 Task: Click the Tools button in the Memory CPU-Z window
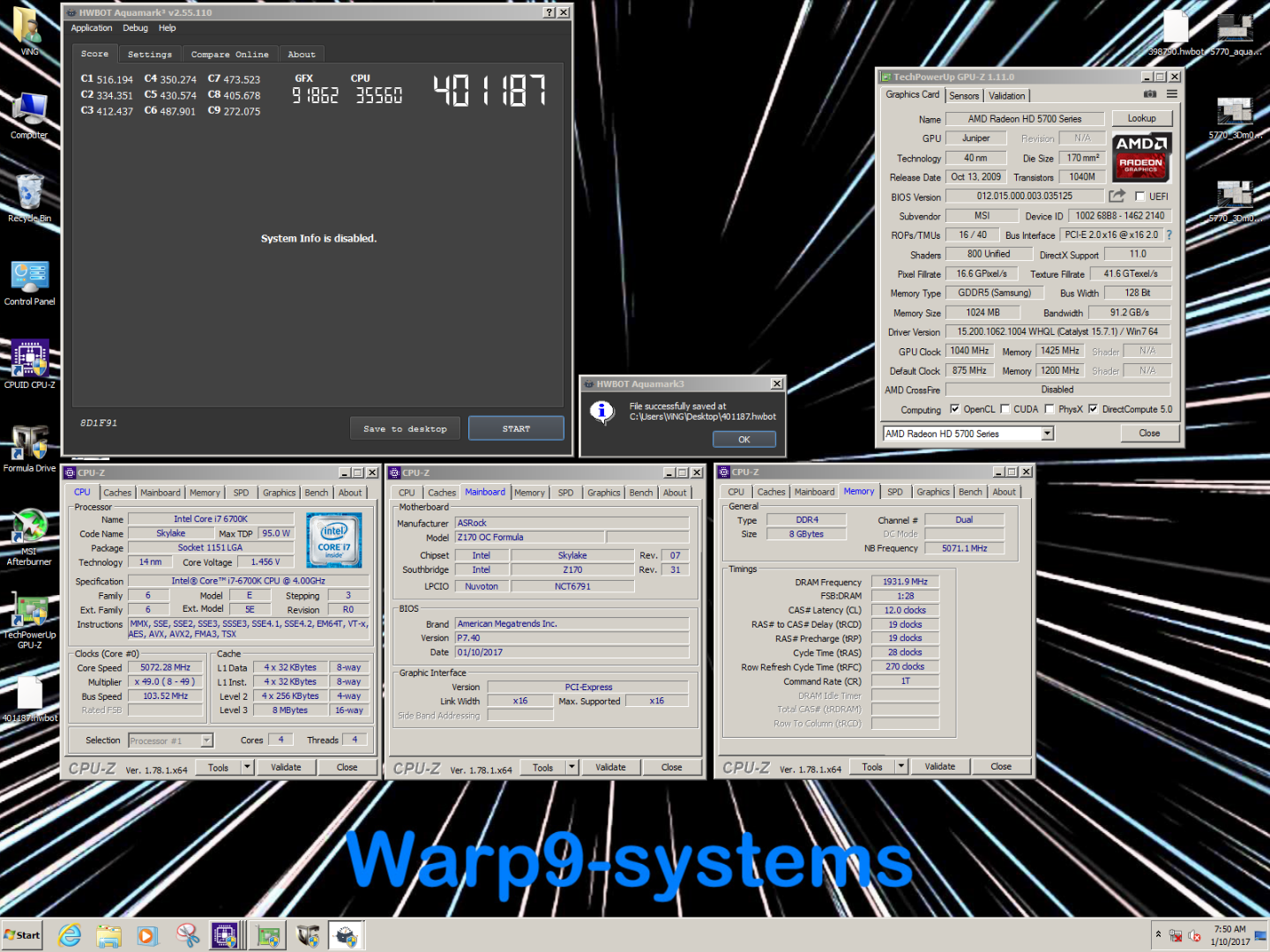[872, 767]
